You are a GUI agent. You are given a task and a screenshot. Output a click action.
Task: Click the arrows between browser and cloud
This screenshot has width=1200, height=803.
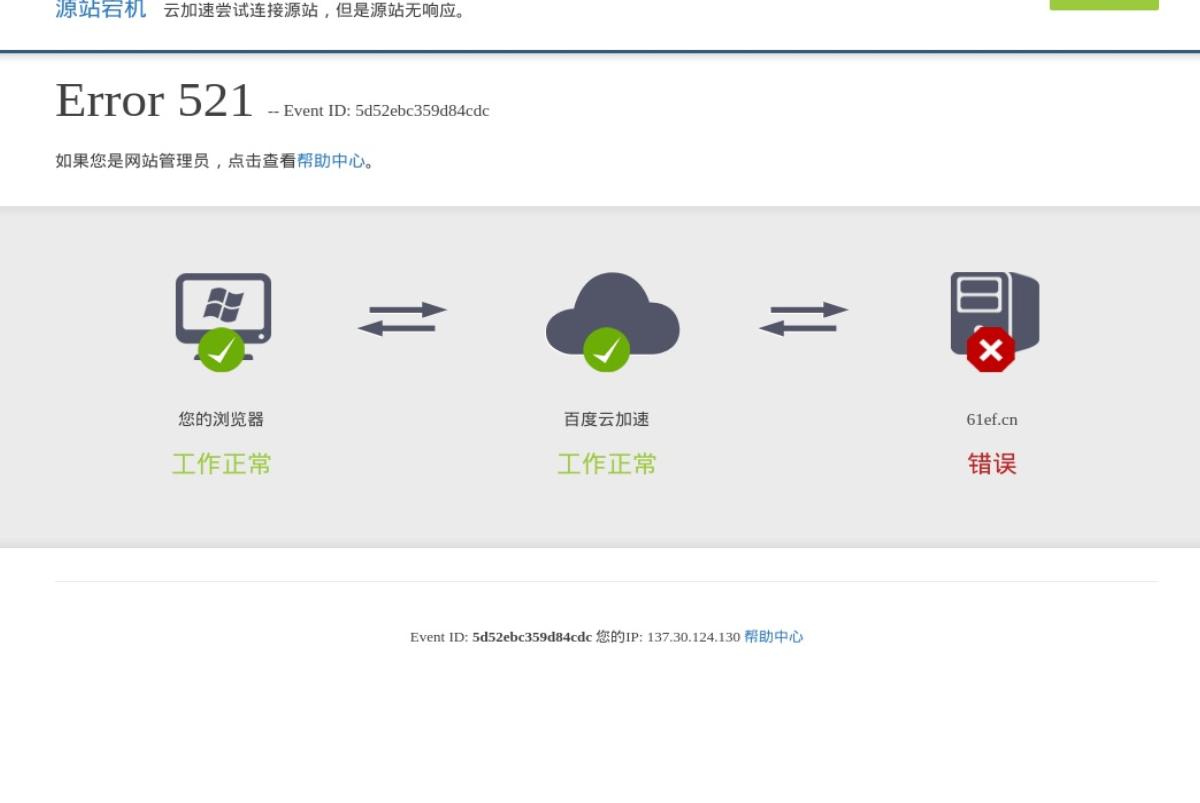402,318
